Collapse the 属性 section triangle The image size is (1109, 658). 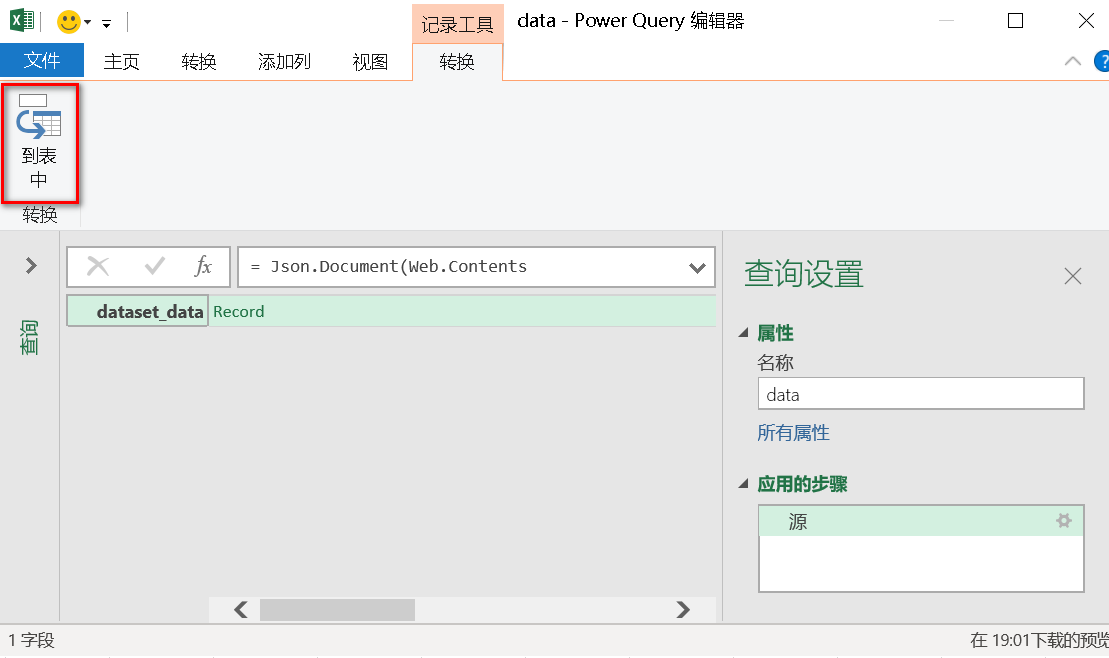743,333
